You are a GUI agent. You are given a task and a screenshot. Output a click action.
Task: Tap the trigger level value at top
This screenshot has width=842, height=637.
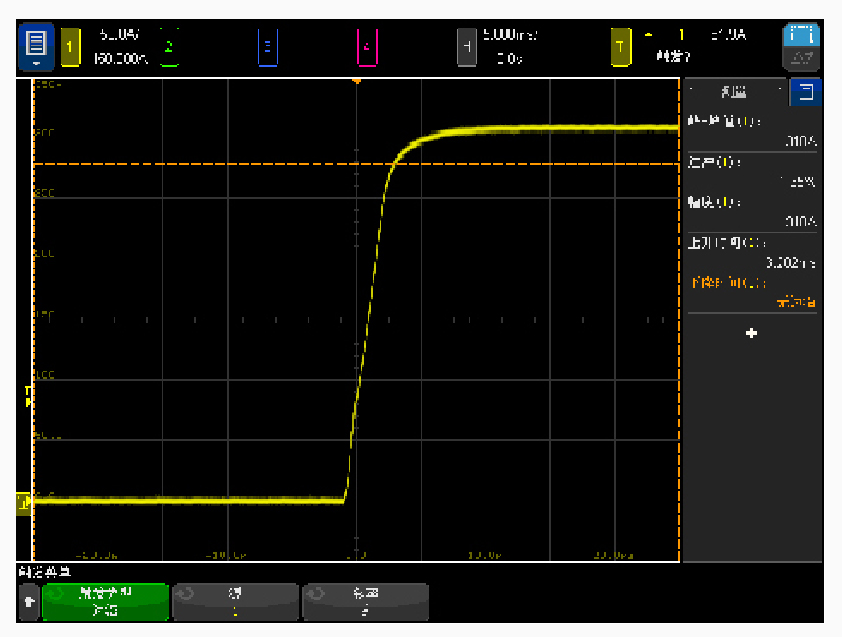click(x=729, y=35)
